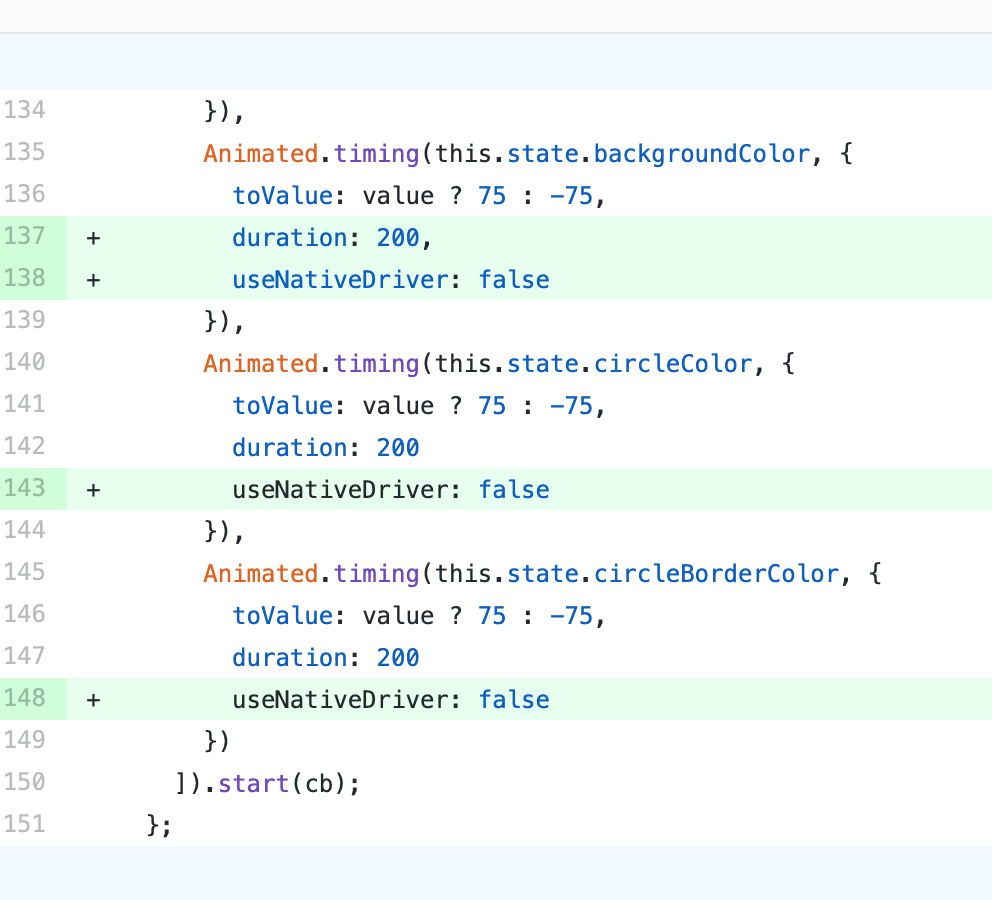Select line number 144
Screen dimensions: 992x900
pyautogui.click(x=25, y=530)
